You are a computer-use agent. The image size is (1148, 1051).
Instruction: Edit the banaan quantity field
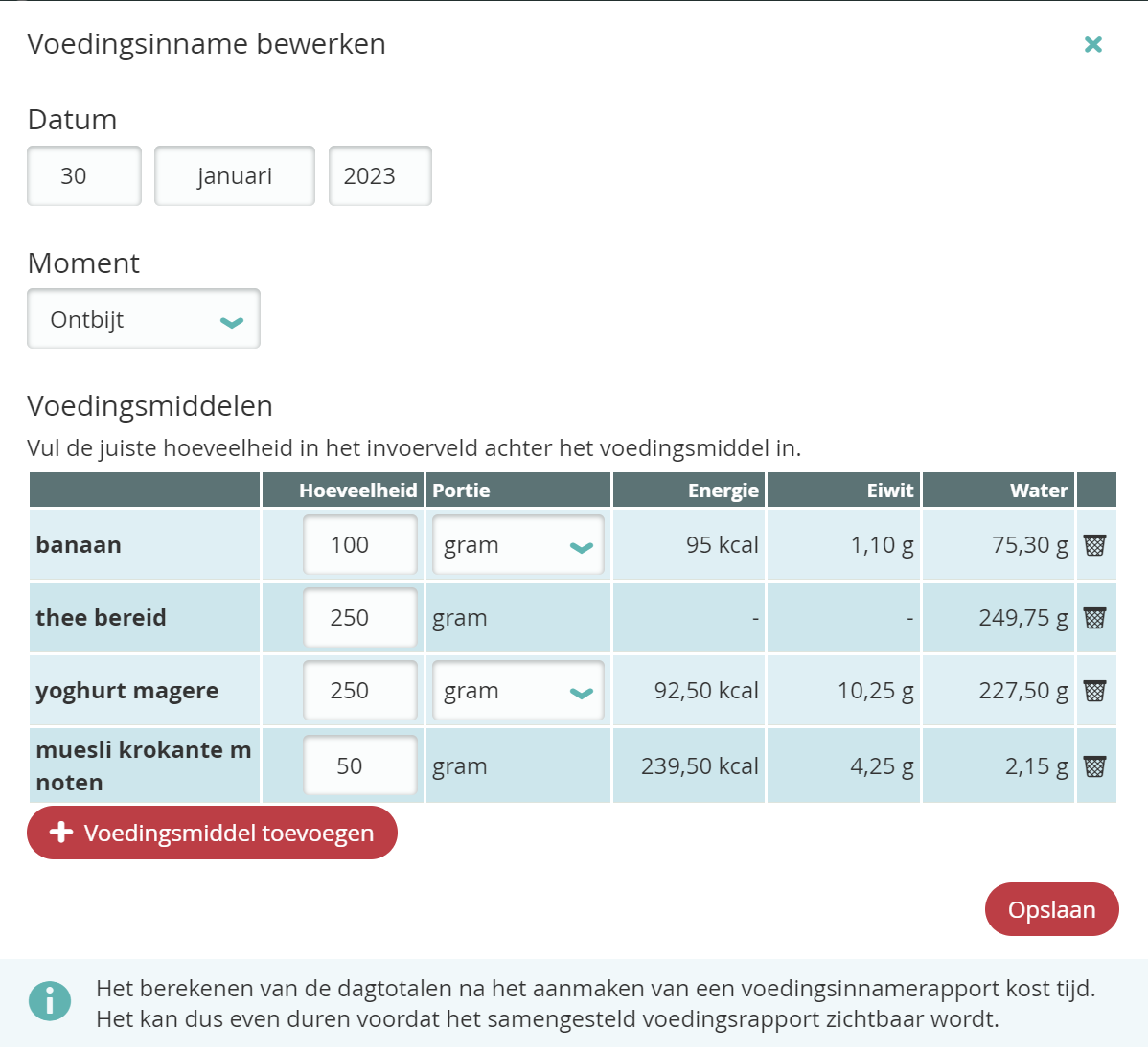tap(359, 545)
